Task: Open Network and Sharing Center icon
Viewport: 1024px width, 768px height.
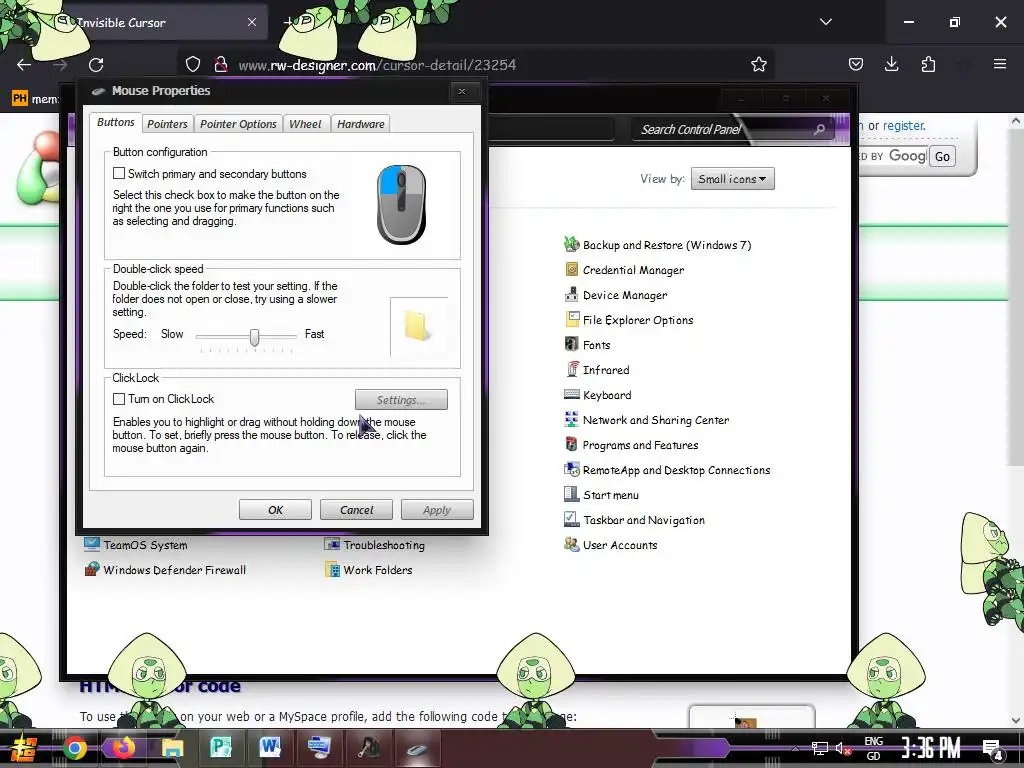Action: [571, 419]
